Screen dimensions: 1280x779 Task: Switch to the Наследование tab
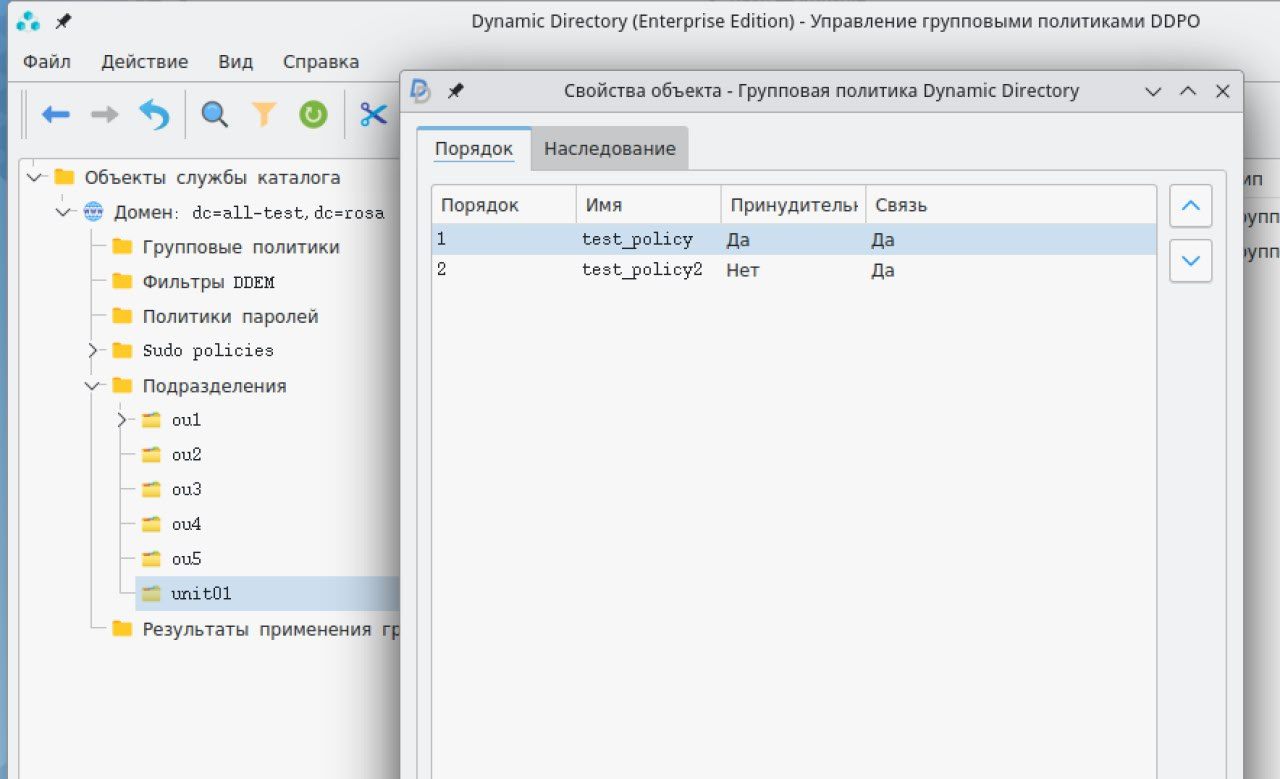coord(609,149)
